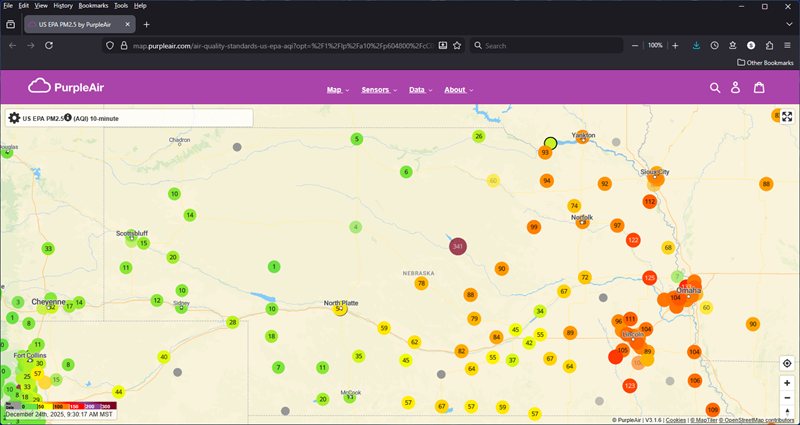Open Firefox downloads panel

click(x=696, y=45)
